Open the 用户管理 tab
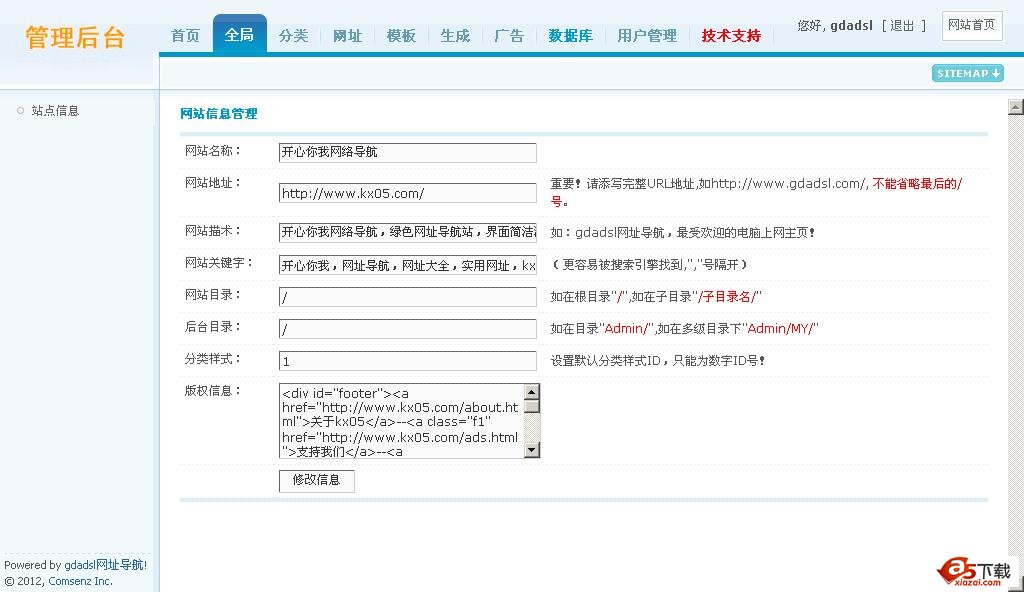Viewport: 1024px width, 592px height. click(646, 36)
